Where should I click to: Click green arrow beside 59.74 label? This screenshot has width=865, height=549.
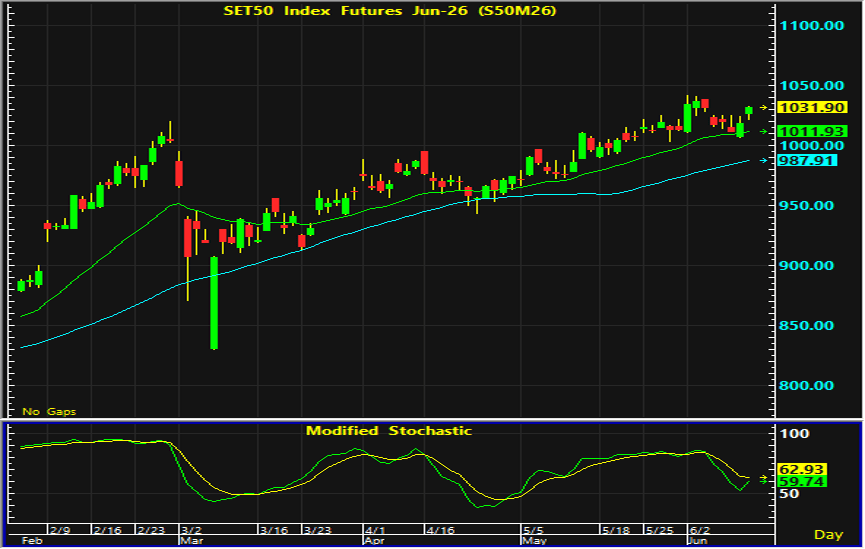click(764, 482)
